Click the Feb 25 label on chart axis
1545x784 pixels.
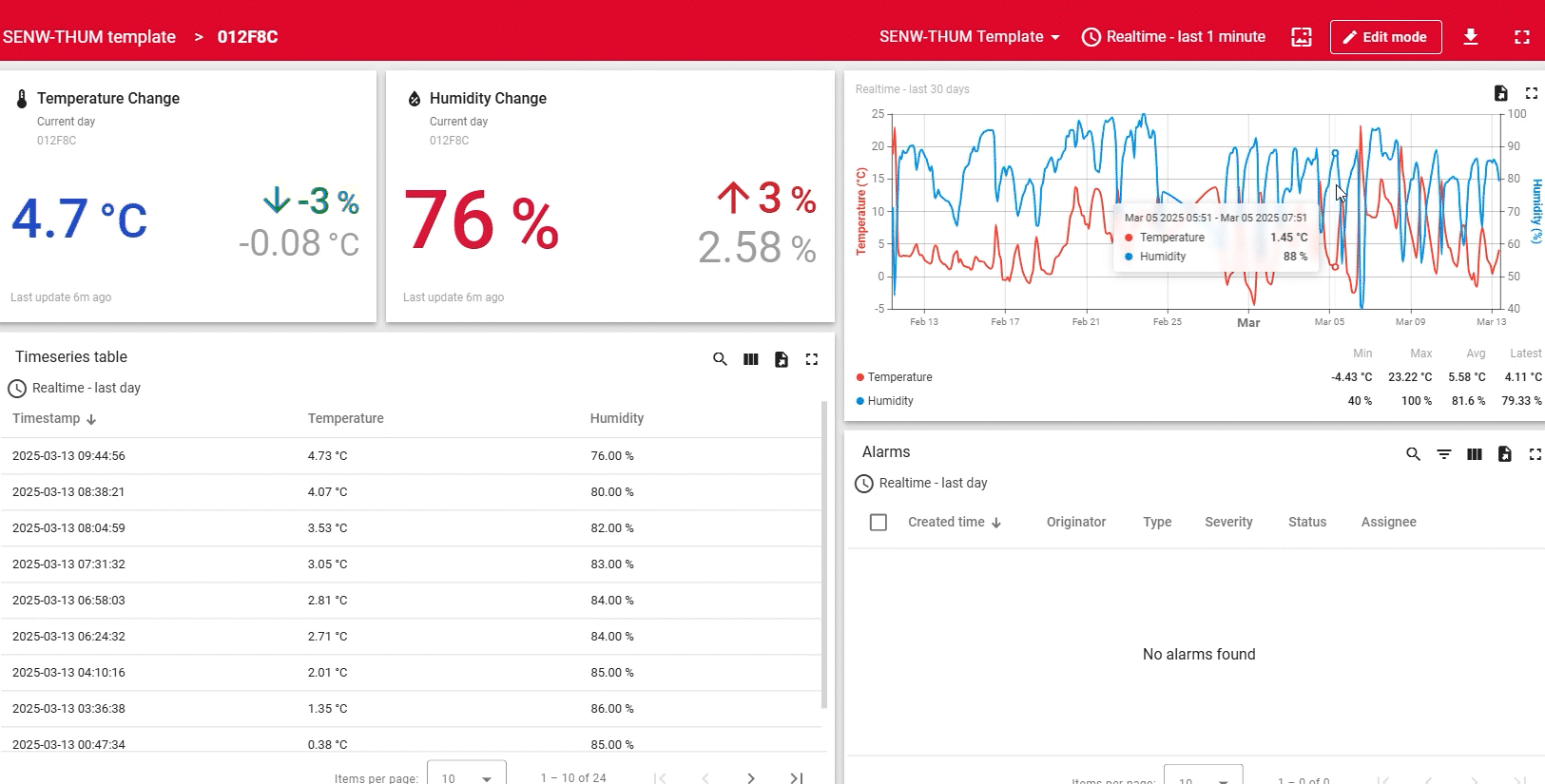click(x=1168, y=322)
